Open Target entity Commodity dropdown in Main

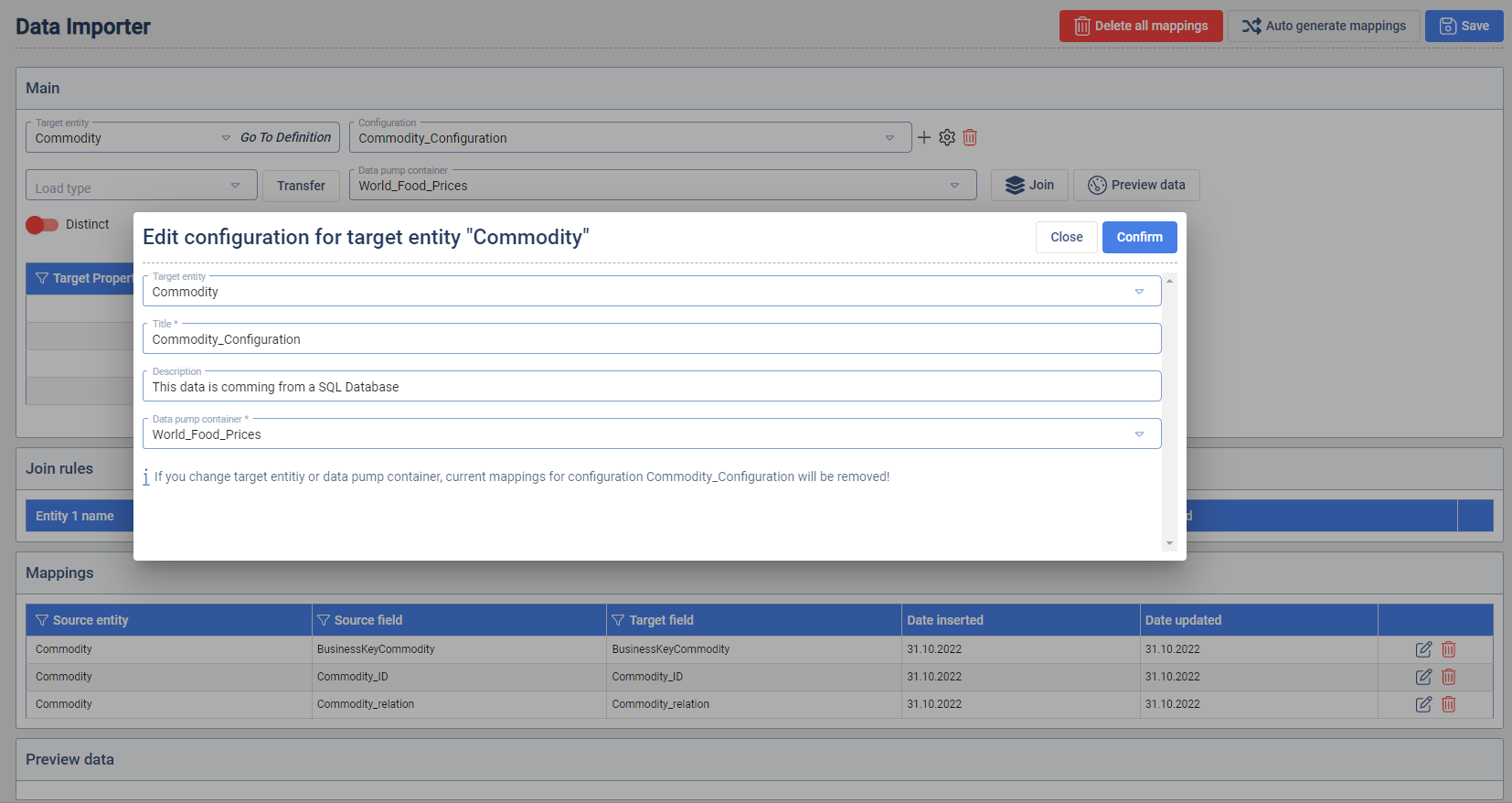[226, 138]
